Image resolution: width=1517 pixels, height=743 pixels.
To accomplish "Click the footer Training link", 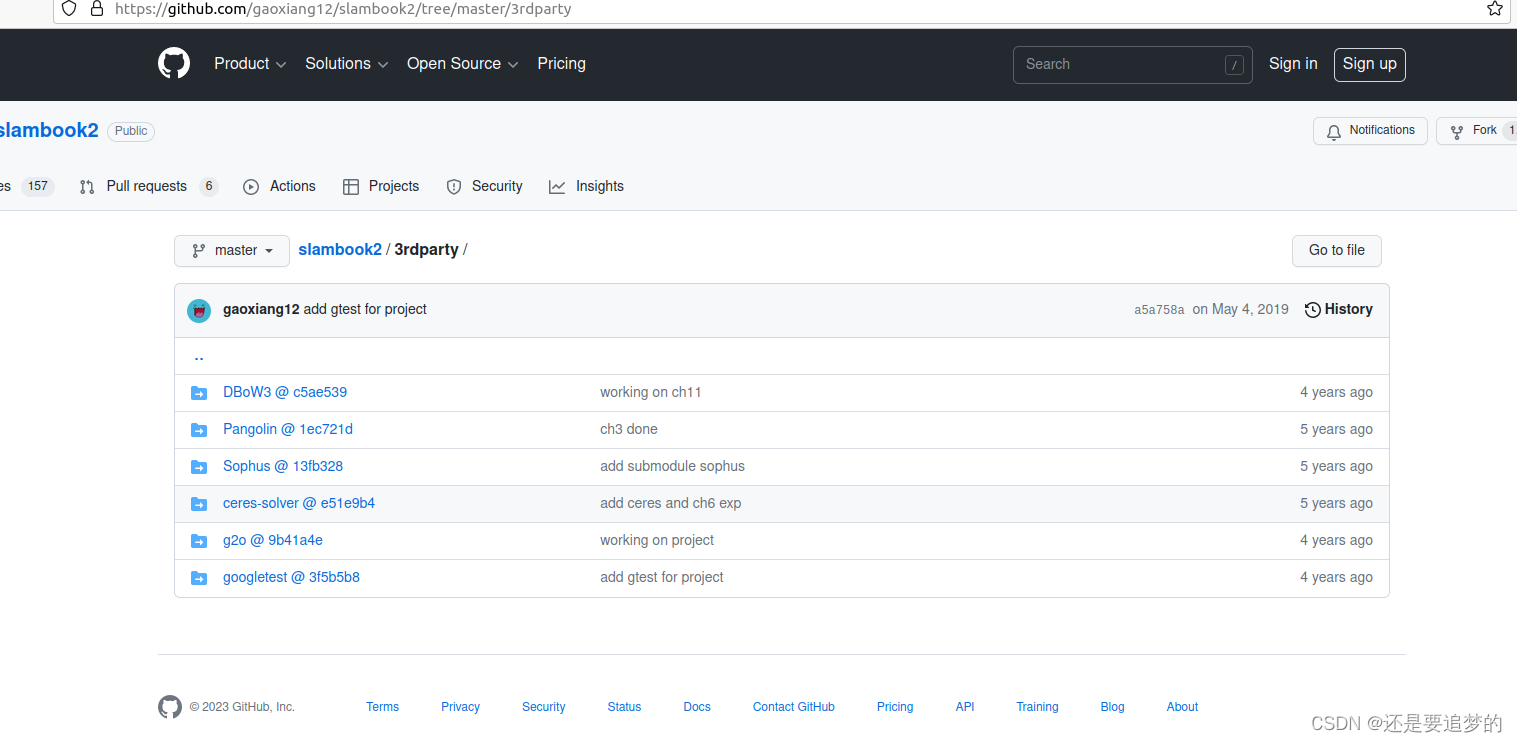I will [1037, 707].
